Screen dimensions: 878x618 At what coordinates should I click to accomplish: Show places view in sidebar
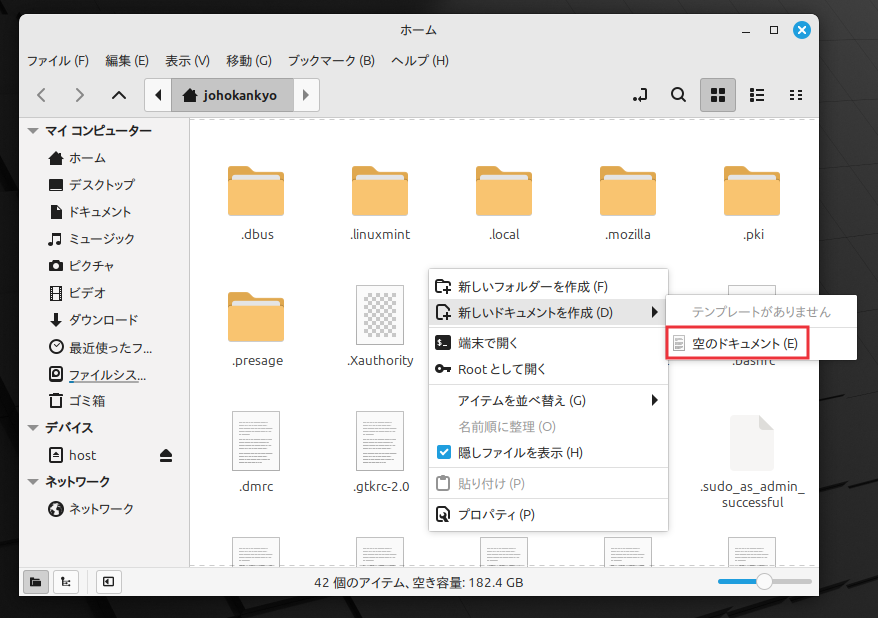36,582
